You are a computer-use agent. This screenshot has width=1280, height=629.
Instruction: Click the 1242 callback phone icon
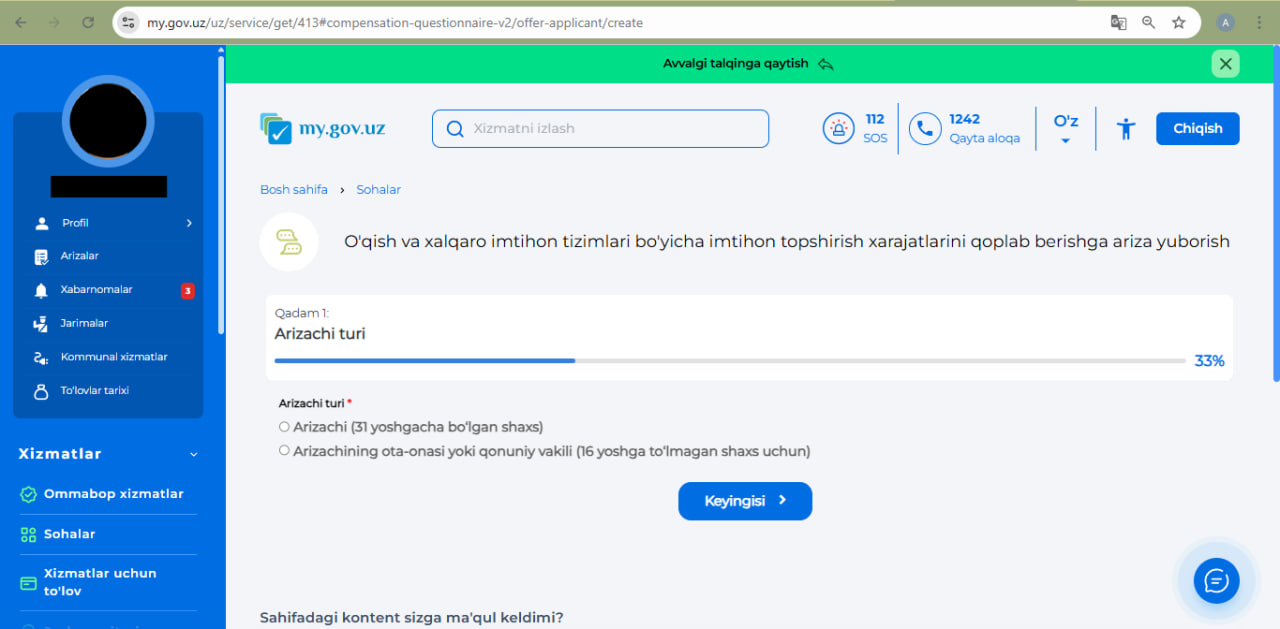point(926,128)
